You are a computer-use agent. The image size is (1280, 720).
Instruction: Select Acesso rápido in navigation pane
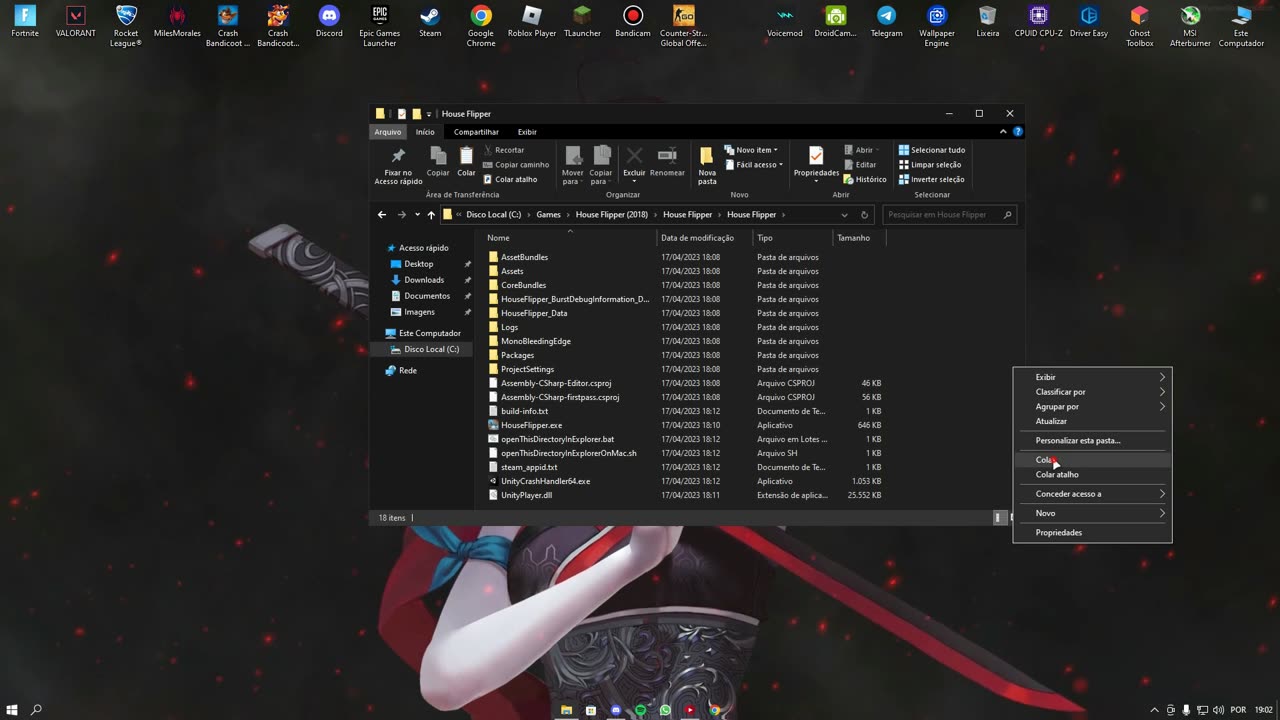(x=423, y=248)
